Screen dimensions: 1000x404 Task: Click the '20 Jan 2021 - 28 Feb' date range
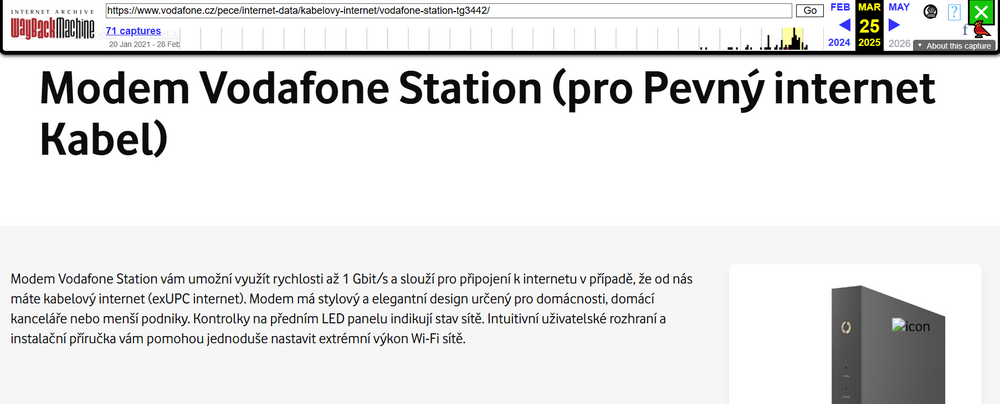tap(144, 45)
